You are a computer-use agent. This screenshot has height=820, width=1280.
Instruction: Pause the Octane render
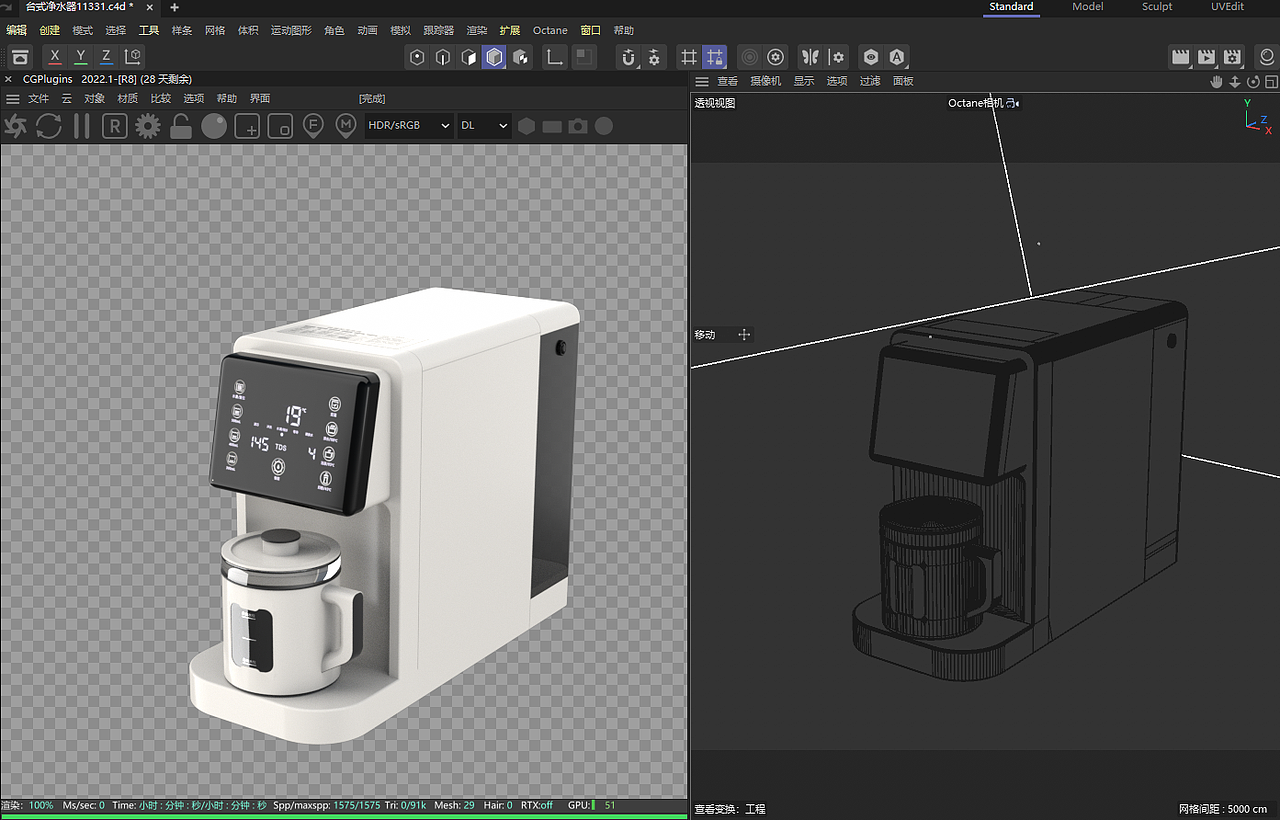pyautogui.click(x=82, y=126)
